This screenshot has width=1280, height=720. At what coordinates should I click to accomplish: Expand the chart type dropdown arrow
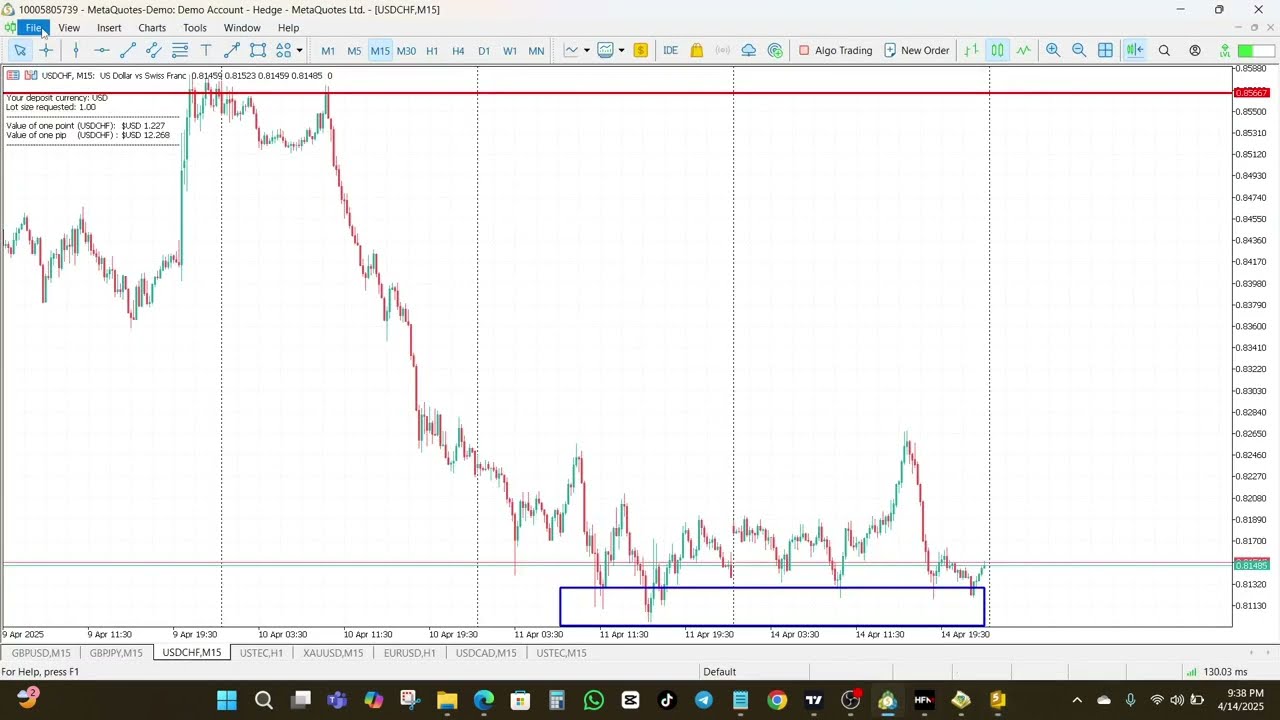coord(587,50)
